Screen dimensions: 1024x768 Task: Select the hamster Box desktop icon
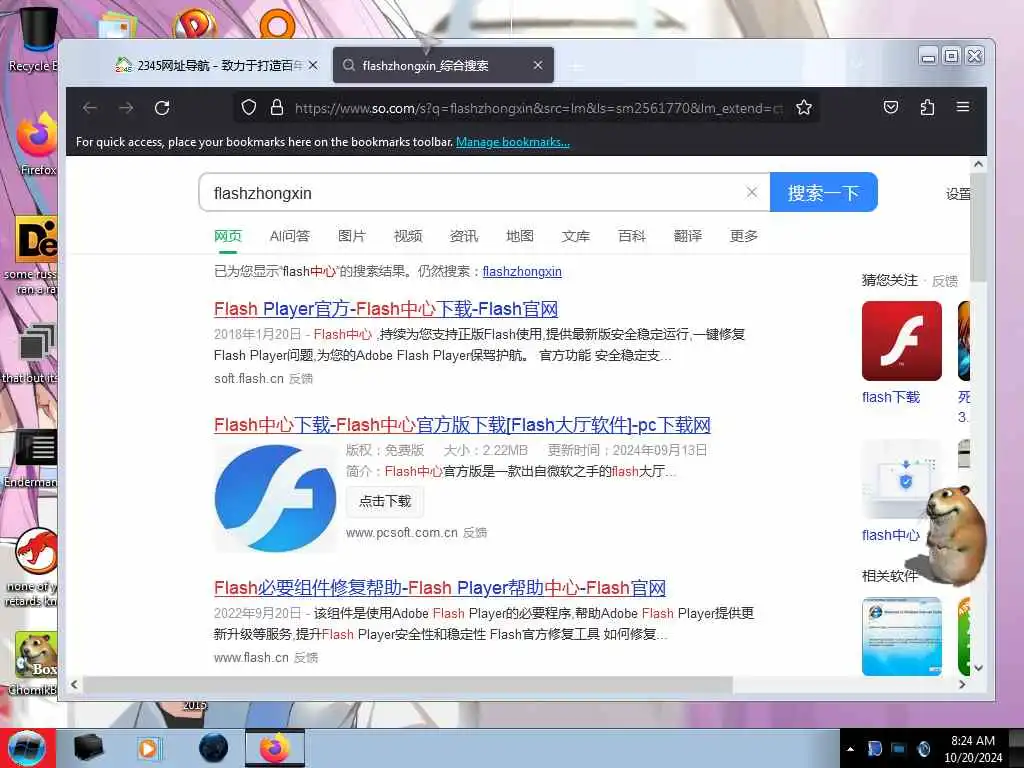coord(35,663)
